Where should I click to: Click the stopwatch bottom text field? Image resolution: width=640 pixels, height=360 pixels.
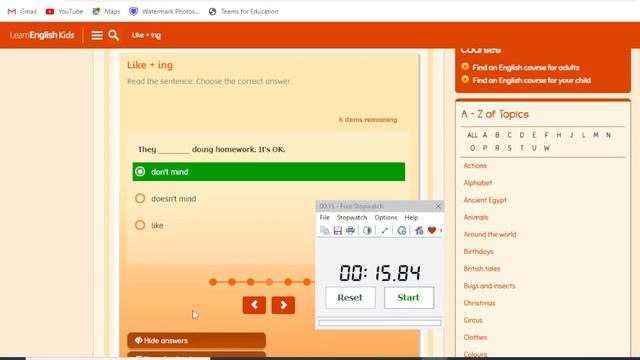pos(380,323)
